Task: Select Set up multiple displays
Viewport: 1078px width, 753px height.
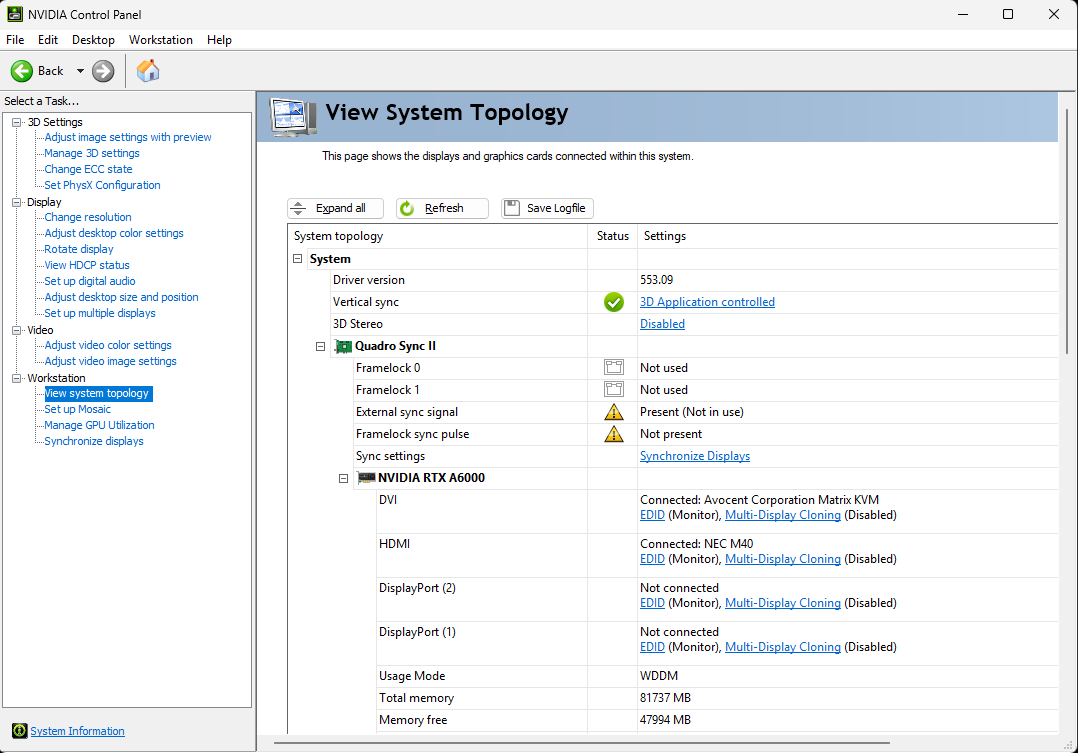Action: [100, 313]
